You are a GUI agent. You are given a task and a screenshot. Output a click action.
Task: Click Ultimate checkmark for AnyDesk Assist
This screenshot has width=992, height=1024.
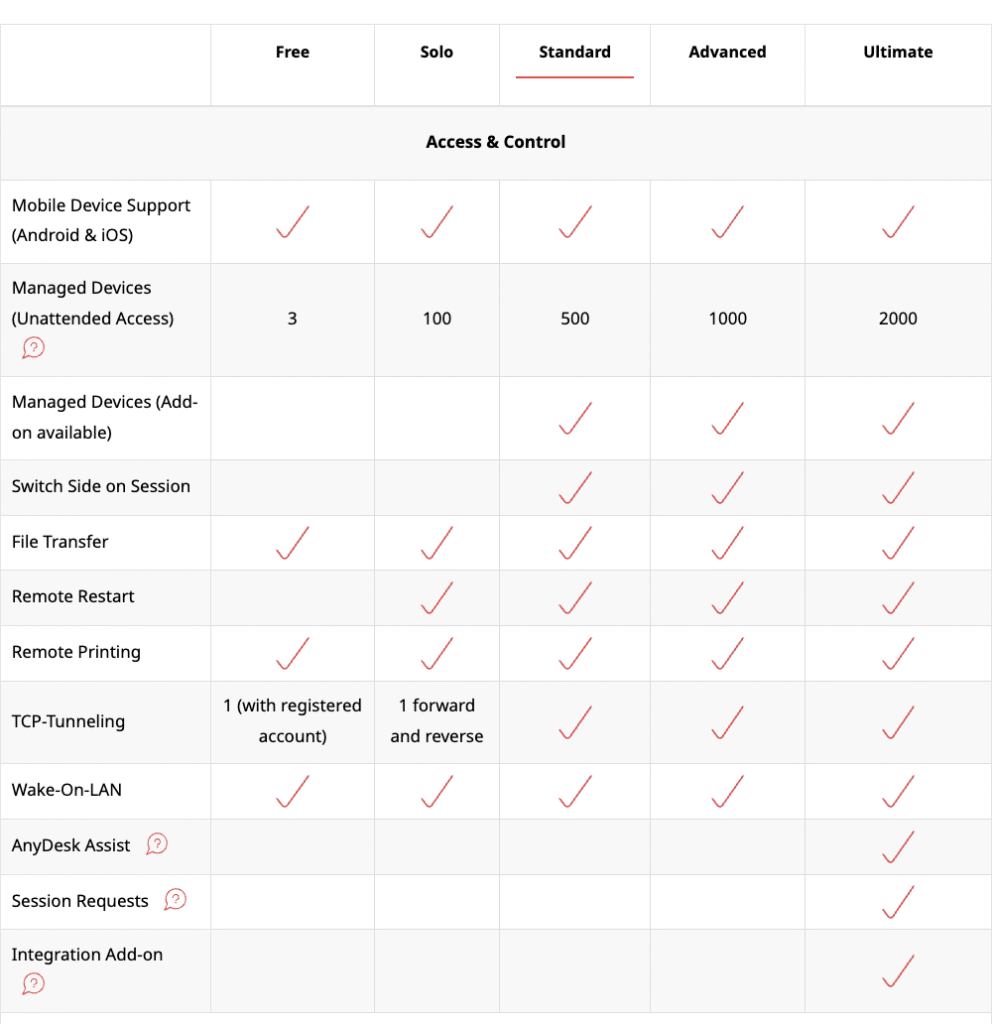(x=898, y=847)
